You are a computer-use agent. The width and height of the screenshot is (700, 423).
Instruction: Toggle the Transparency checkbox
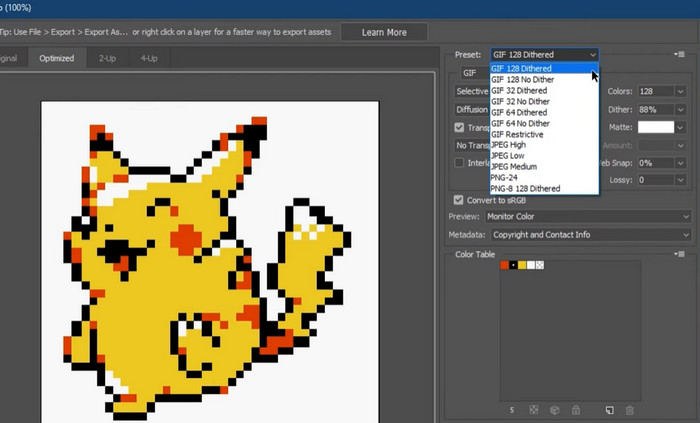tap(459, 127)
